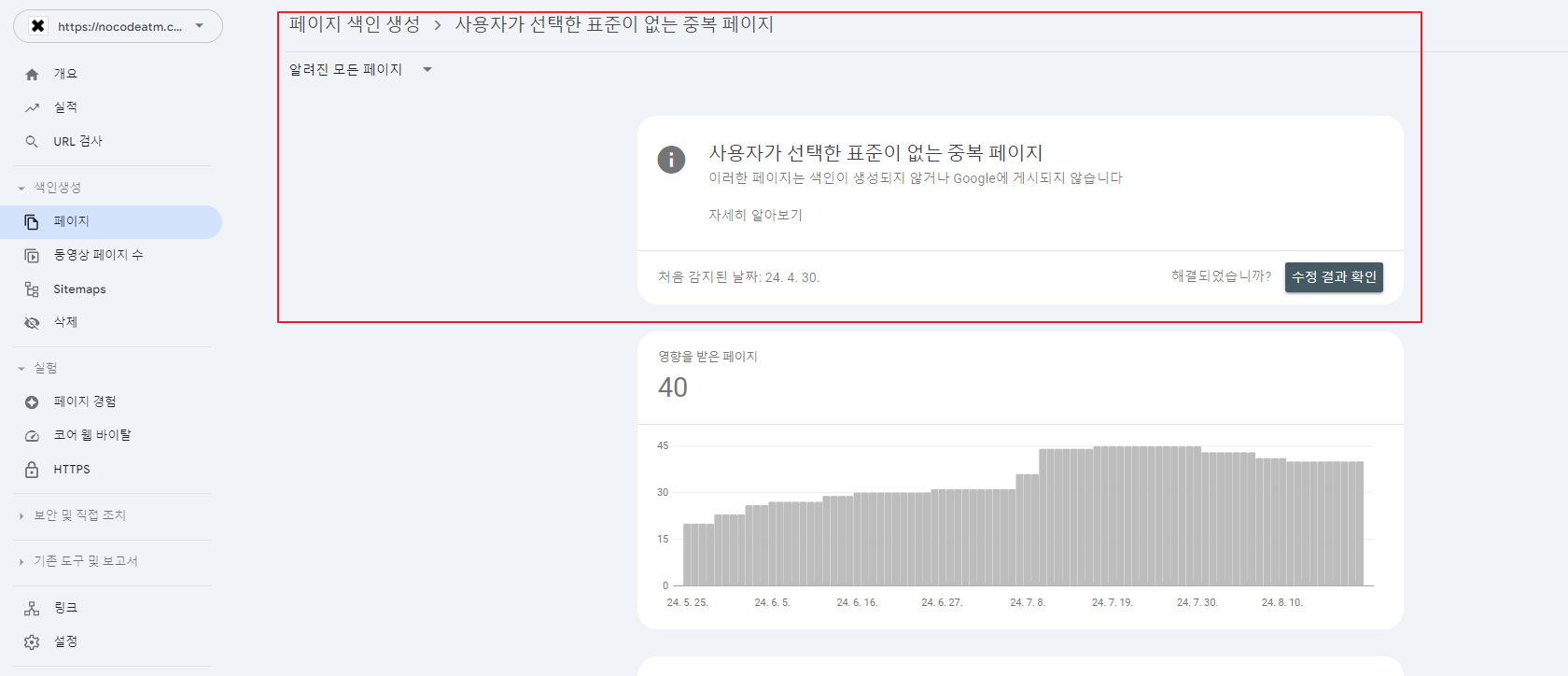Click the 링크 network icon

tap(32, 609)
